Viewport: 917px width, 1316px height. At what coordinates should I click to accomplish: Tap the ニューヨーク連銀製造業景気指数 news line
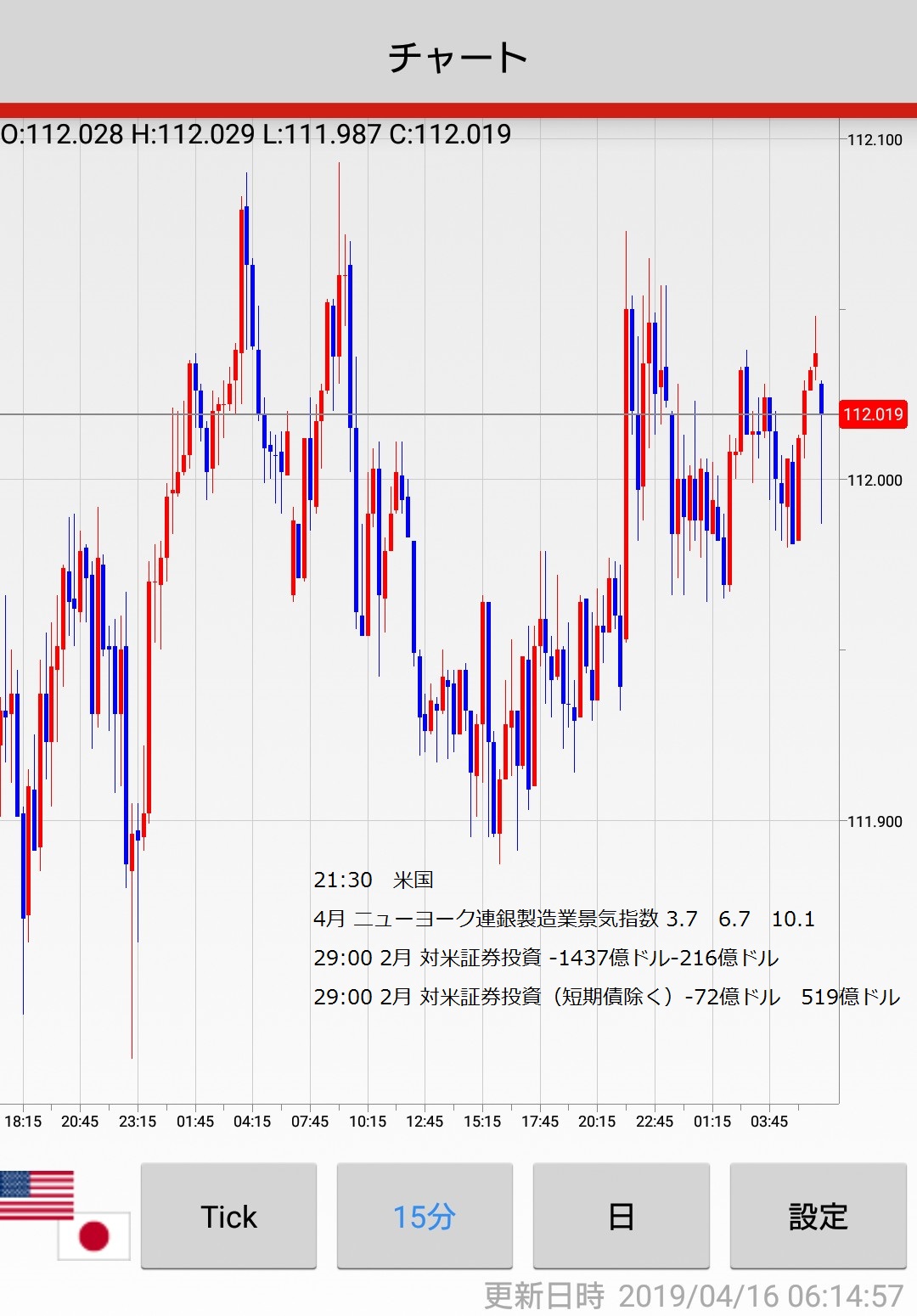pyautogui.click(x=564, y=919)
